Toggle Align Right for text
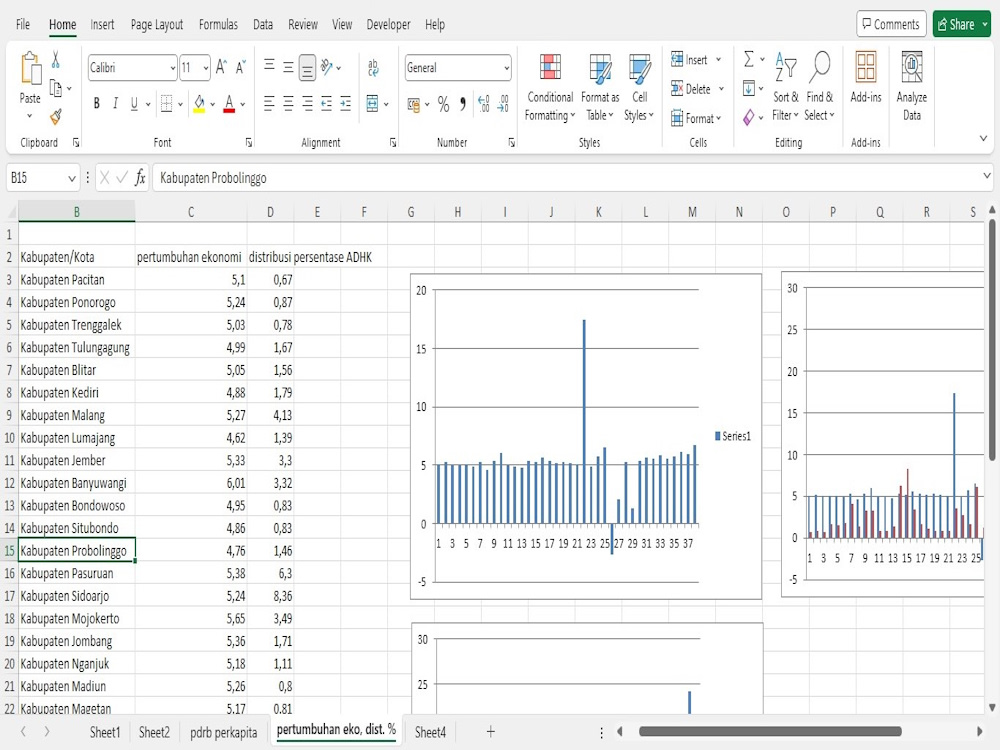The width and height of the screenshot is (1000, 750). (x=307, y=103)
